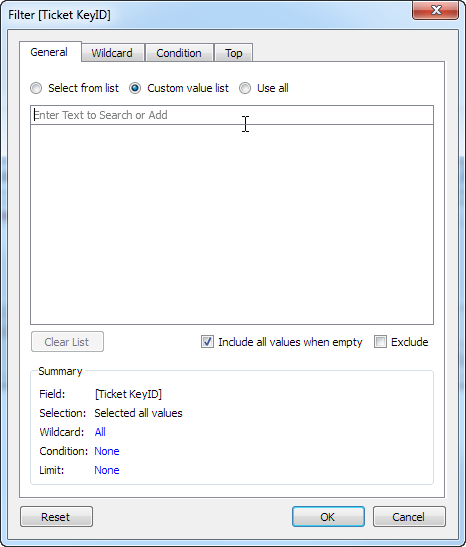The image size is (466, 547).
Task: Open the Wildcard 'All' link in Summary
Action: (x=100, y=432)
